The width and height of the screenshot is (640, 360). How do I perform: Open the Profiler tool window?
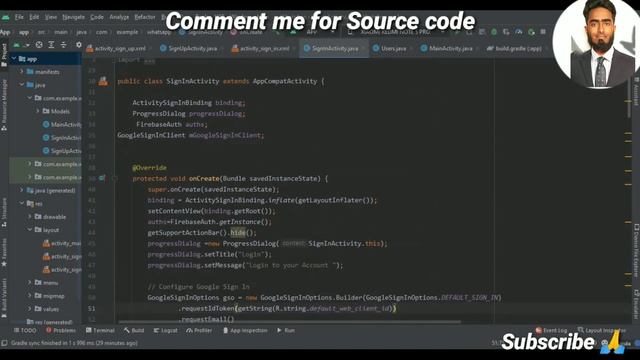pos(199,330)
